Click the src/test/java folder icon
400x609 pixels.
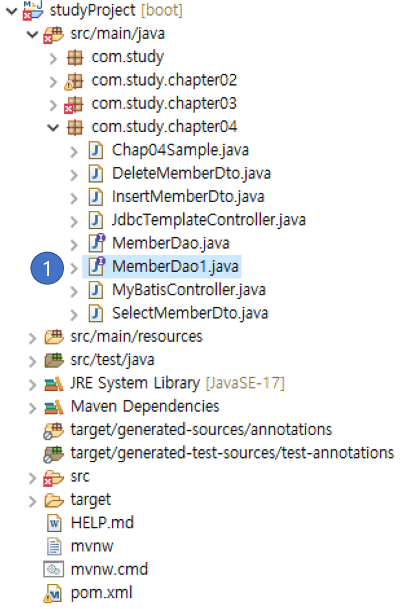pyautogui.click(x=54, y=360)
